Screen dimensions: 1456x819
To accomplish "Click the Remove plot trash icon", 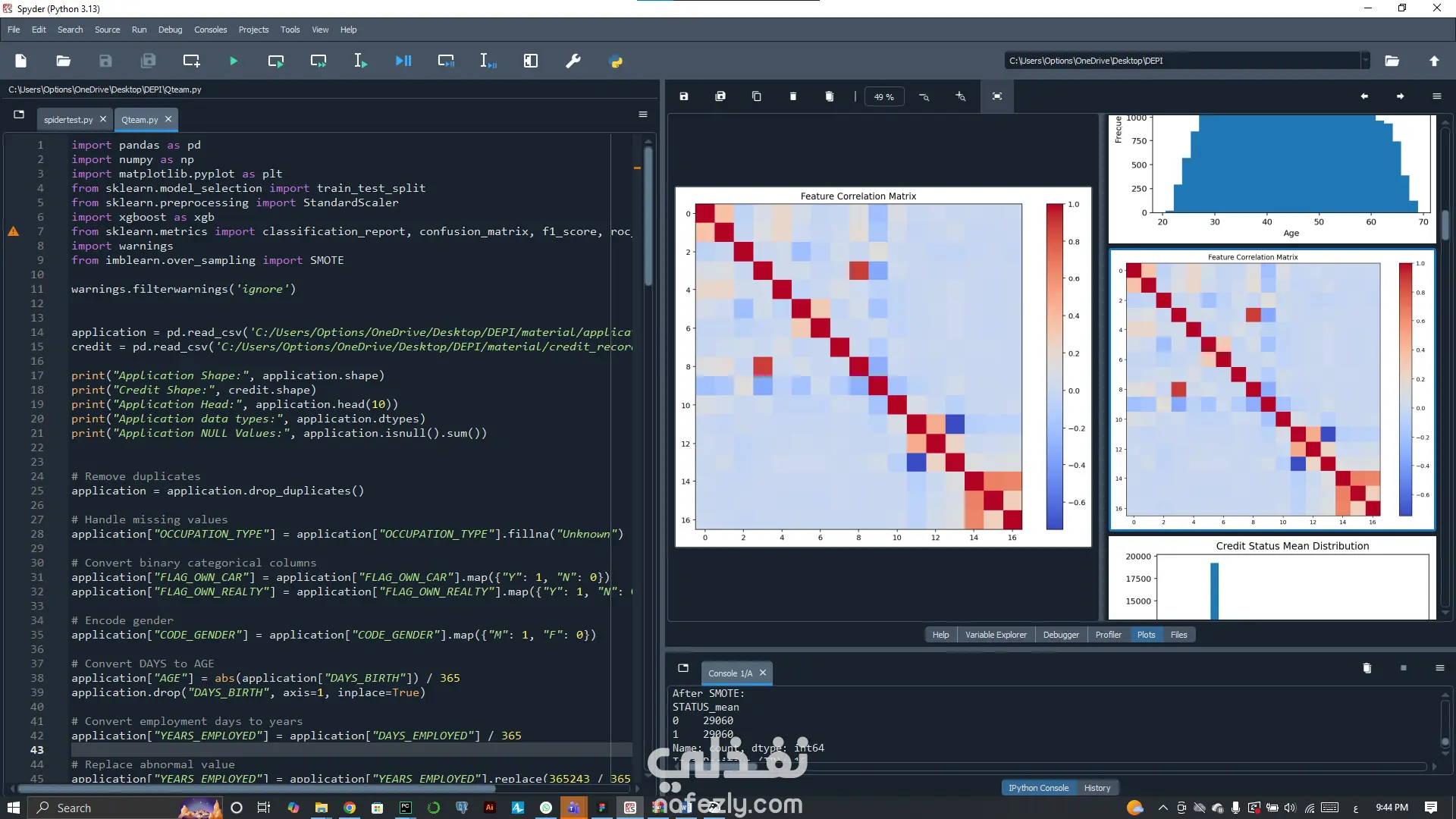I will 793,96.
